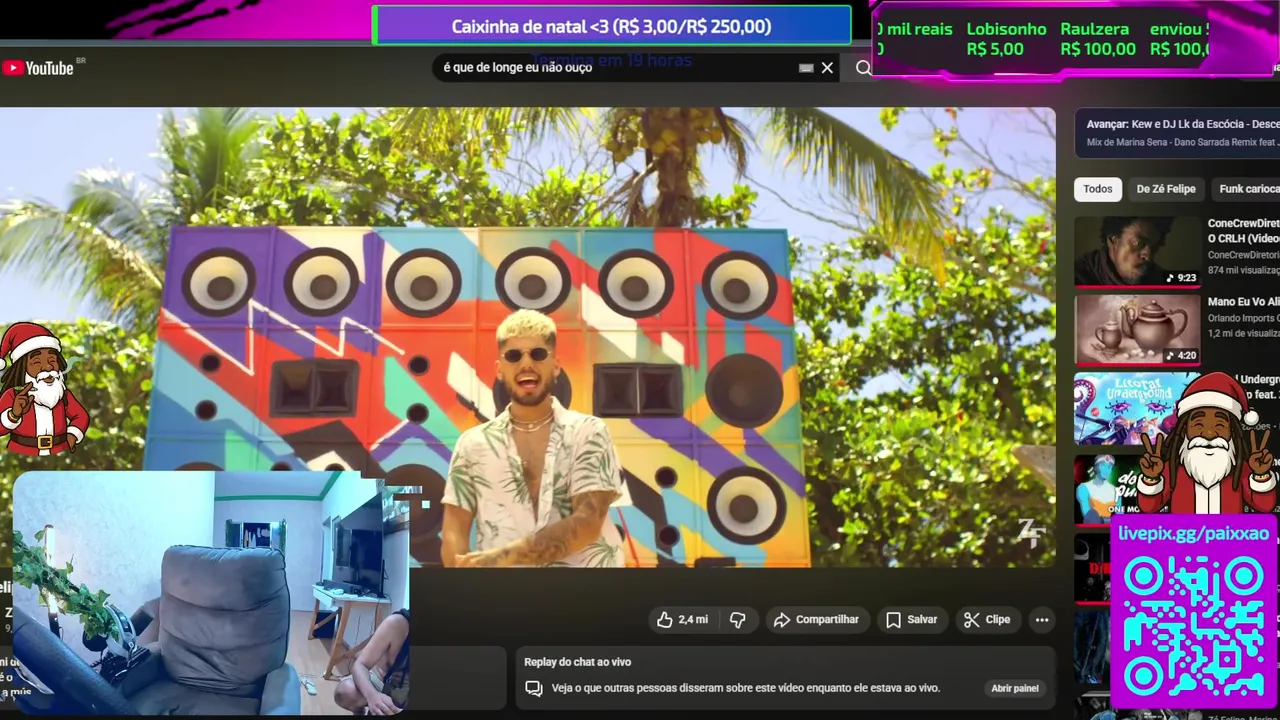
Task: Click Abrir painel for the chat replay
Action: coord(1014,688)
